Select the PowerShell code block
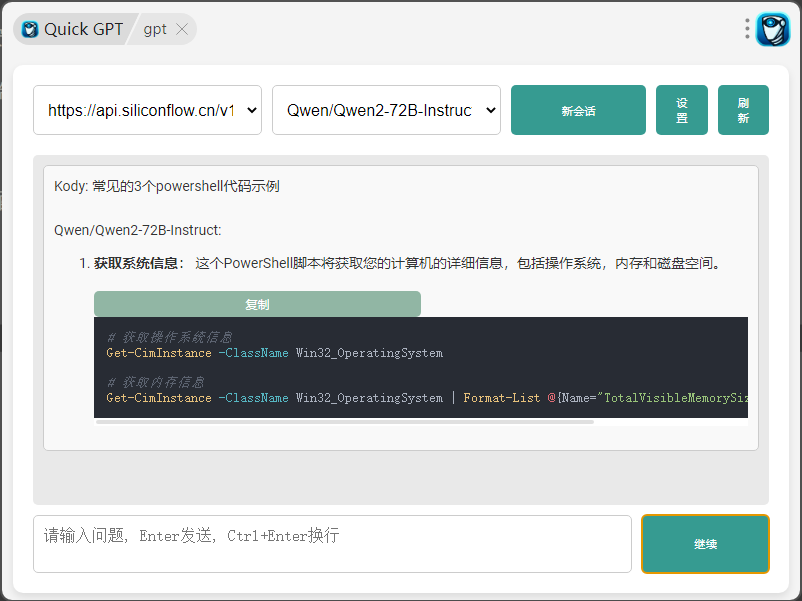Viewport: 802px width, 601px height. [420, 368]
